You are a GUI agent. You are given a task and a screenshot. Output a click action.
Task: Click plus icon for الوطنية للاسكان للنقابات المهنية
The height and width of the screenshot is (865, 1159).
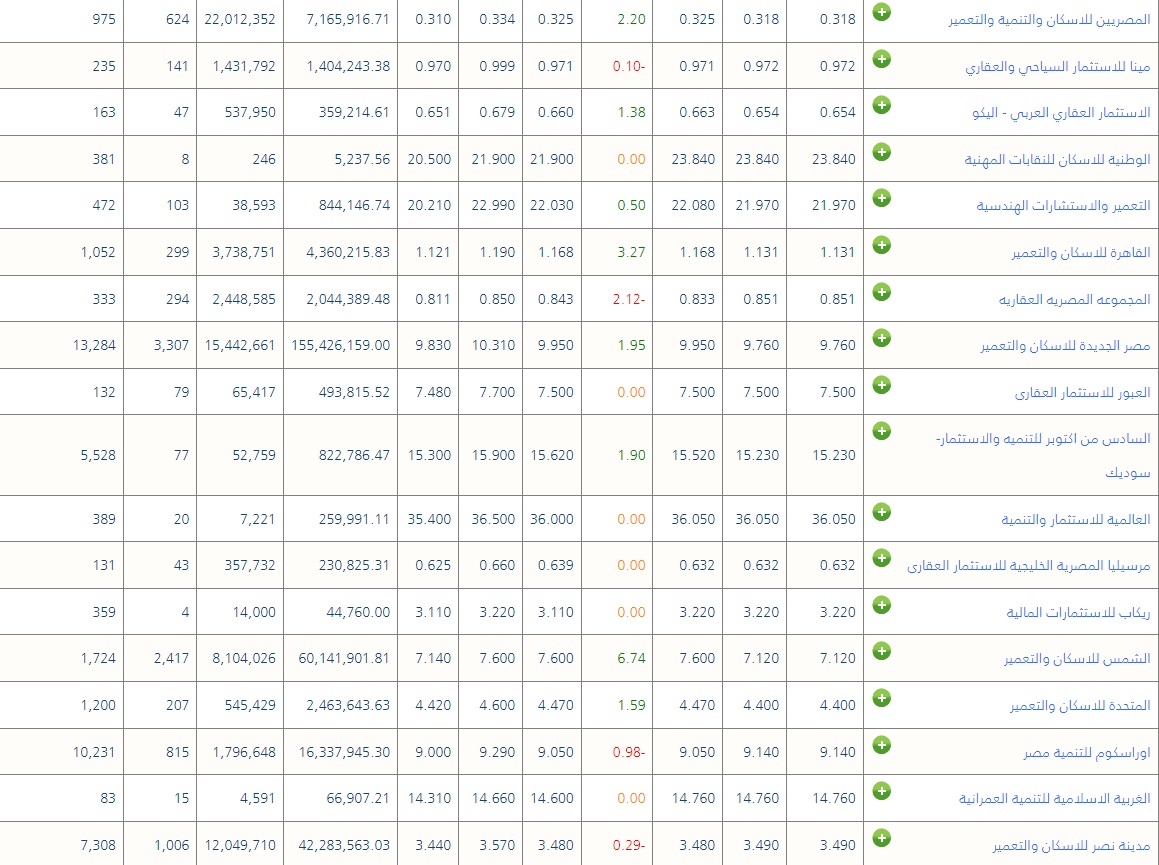click(x=881, y=152)
